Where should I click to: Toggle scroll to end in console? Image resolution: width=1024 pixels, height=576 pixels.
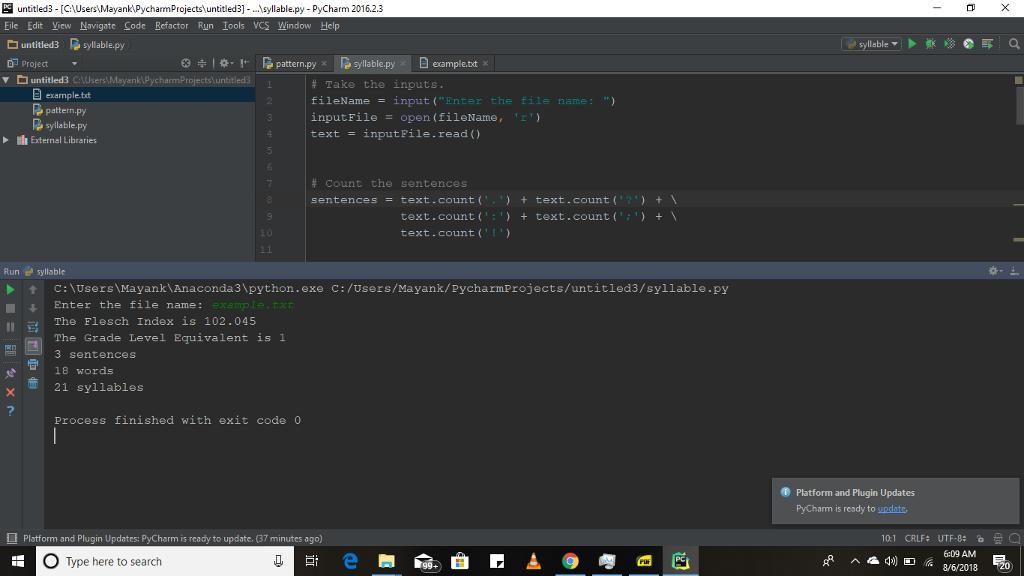[33, 346]
